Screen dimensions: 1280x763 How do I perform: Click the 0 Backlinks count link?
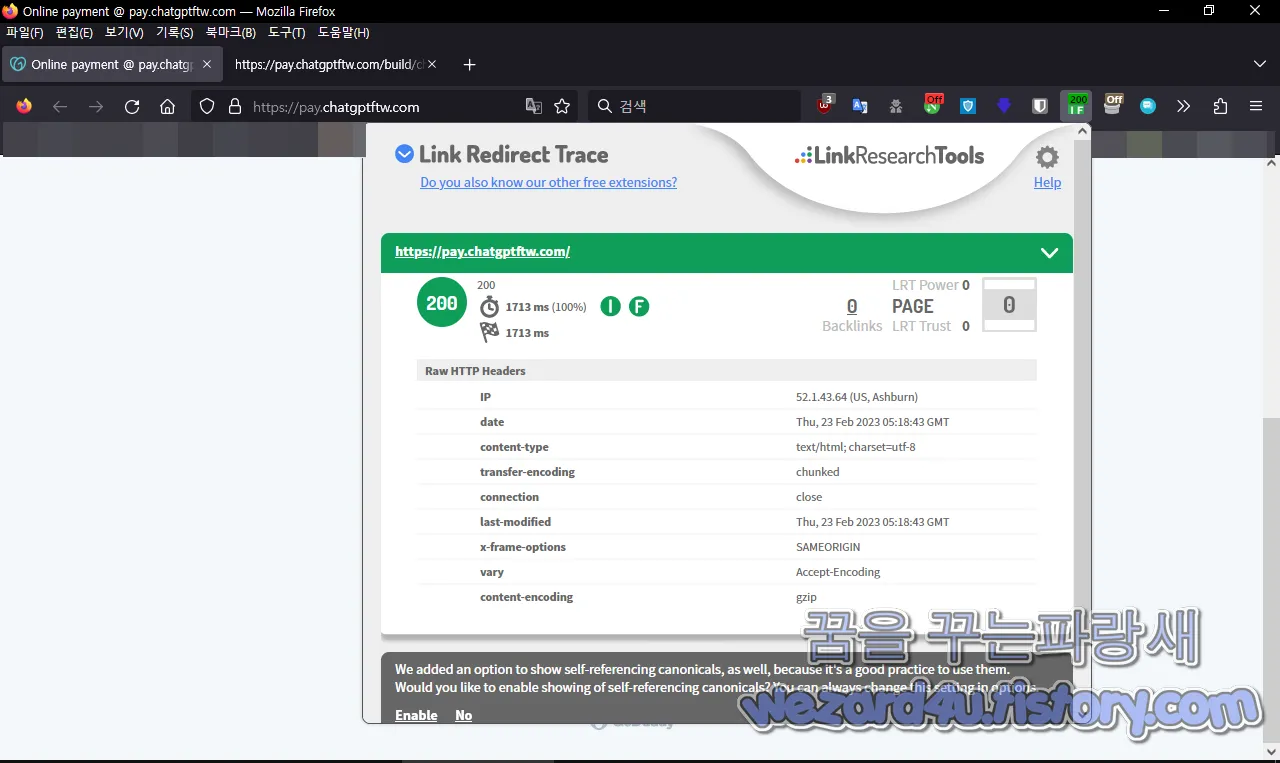pyautogui.click(x=852, y=306)
